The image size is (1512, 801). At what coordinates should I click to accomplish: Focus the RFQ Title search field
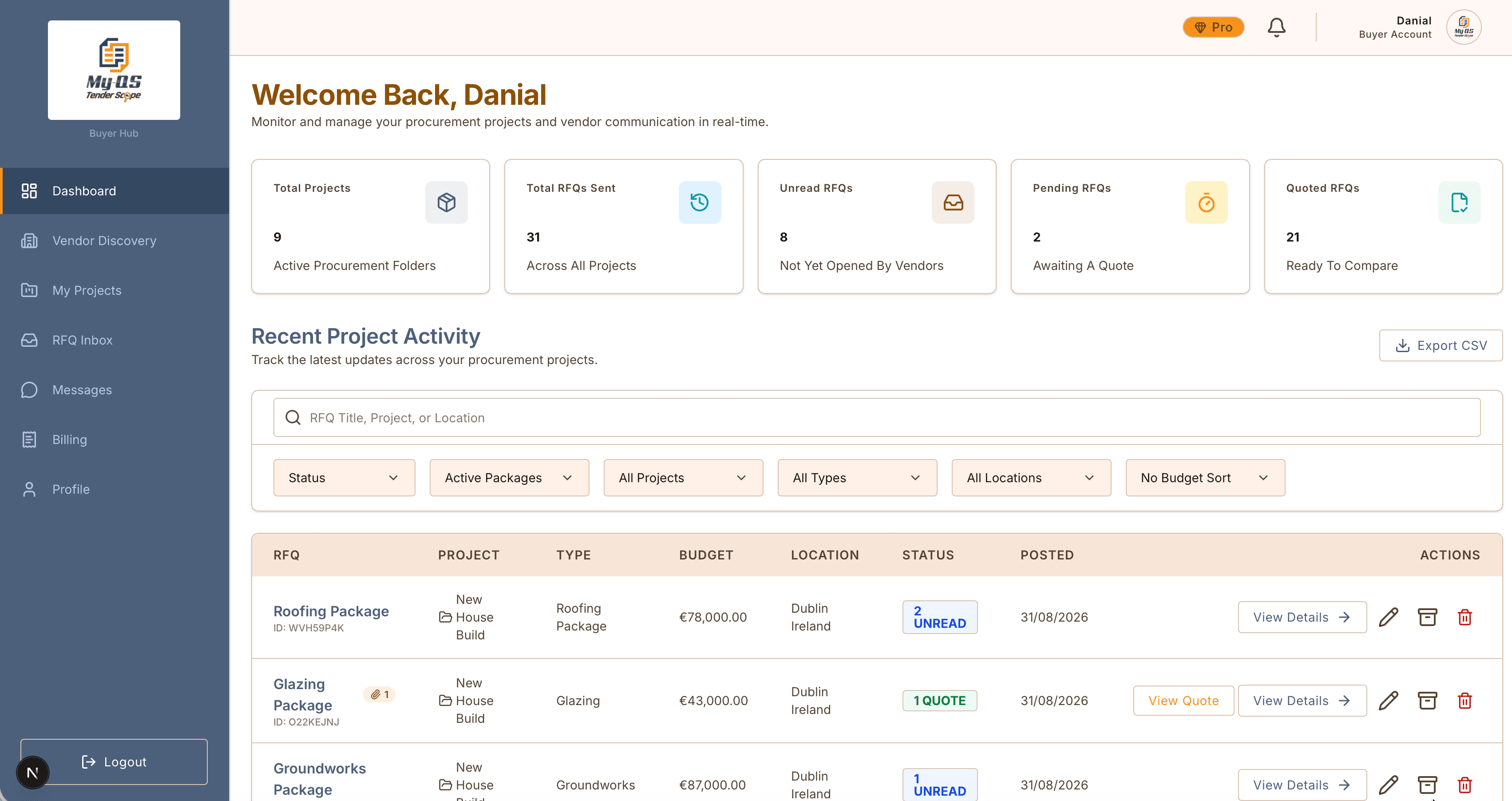877,417
